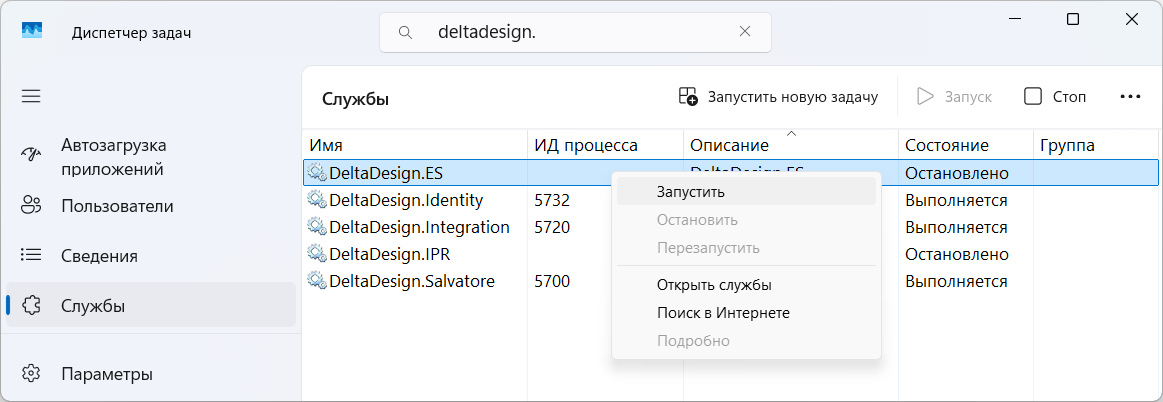Viewport: 1163px width, 402px height.
Task: Select DeltaDesign.Integration service name
Action: click(x=419, y=227)
